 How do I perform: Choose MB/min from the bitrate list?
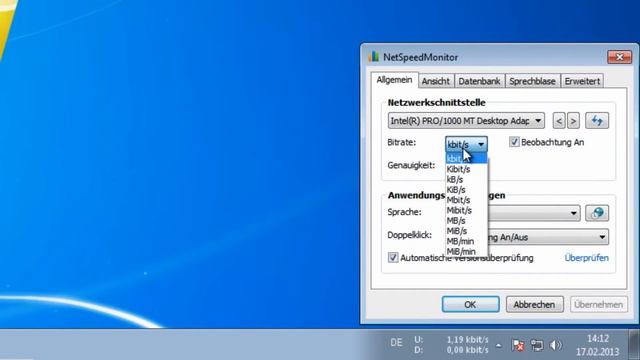pyautogui.click(x=467, y=241)
